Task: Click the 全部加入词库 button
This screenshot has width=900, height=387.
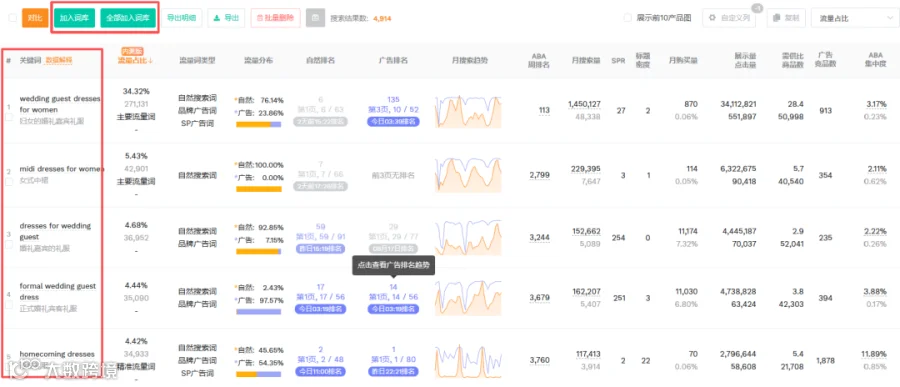Action: (128, 18)
